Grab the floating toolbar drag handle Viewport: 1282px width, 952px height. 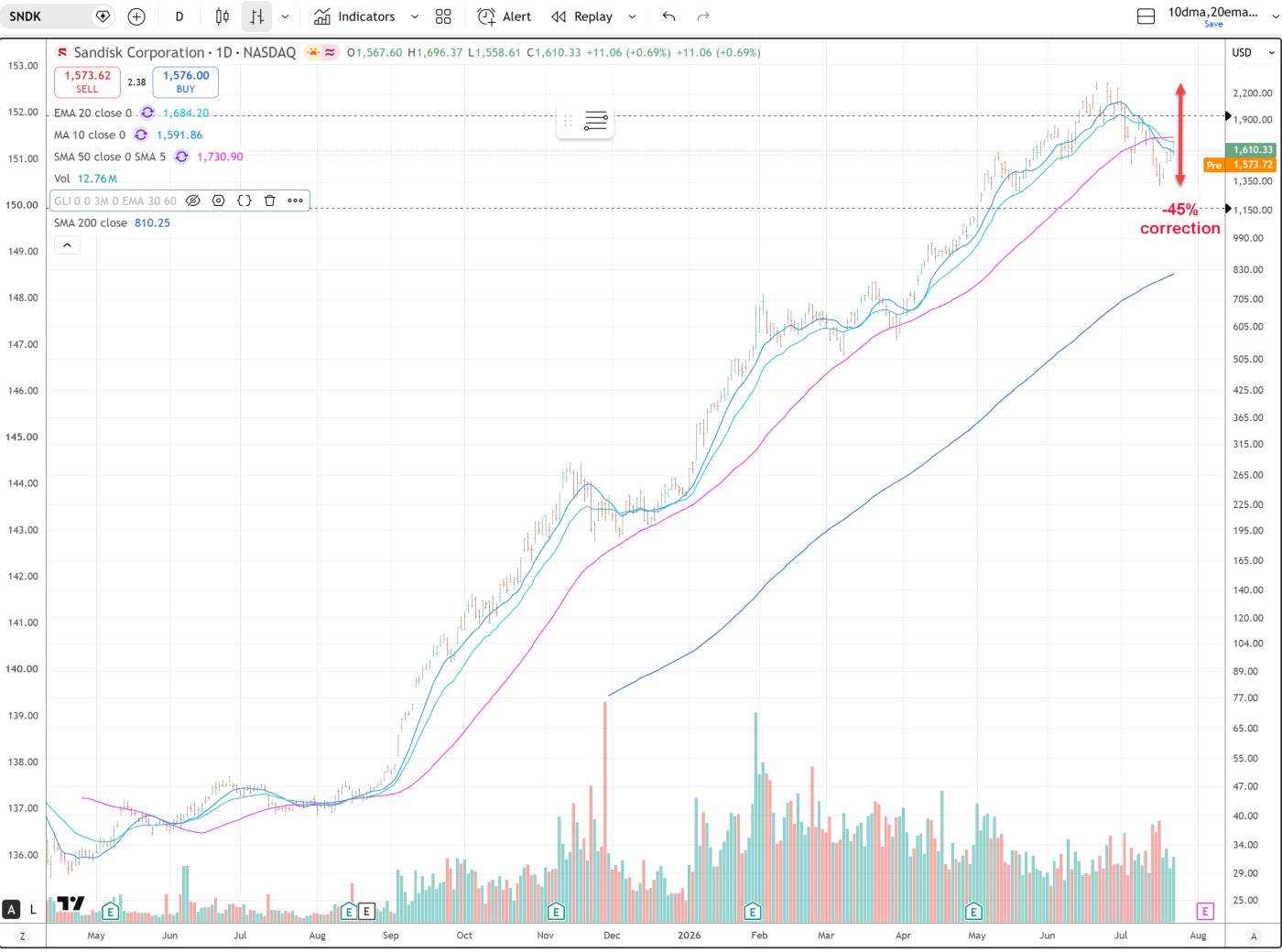[568, 121]
